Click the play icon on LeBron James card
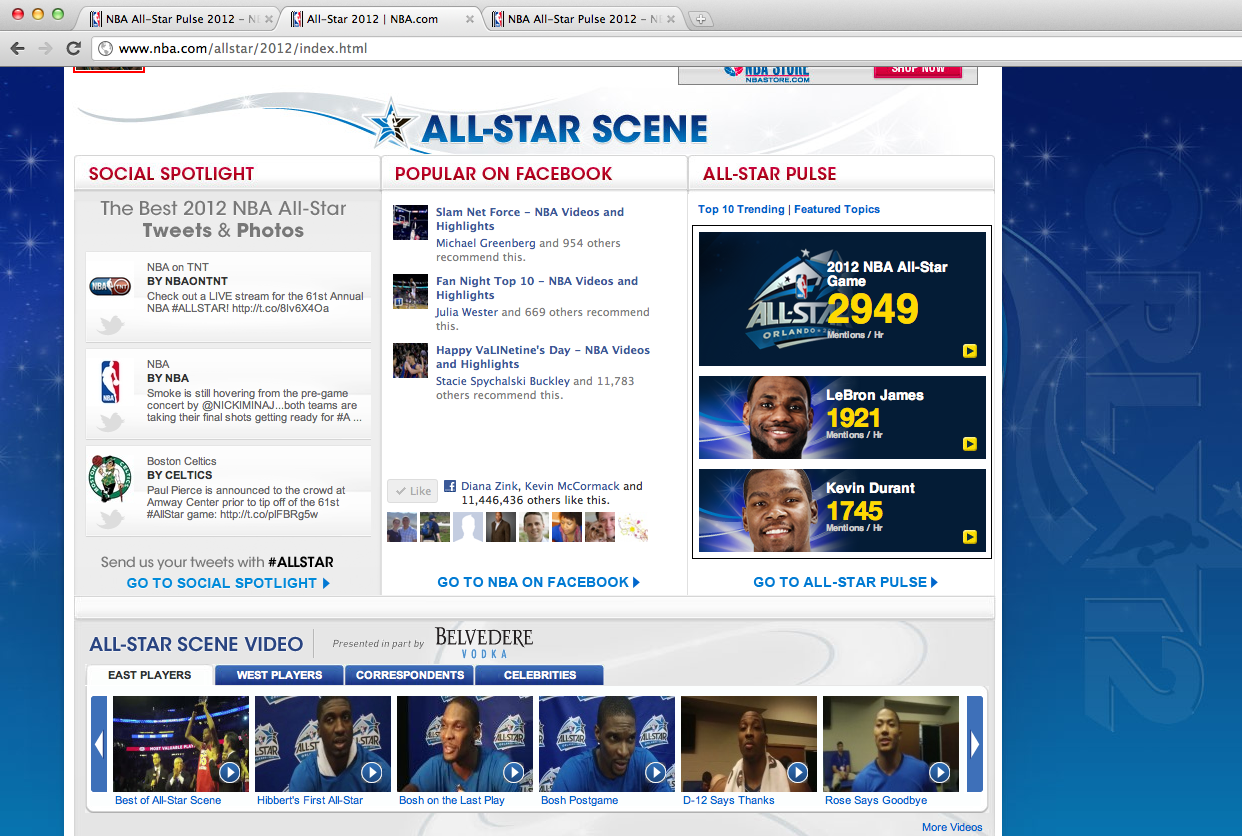The width and height of the screenshot is (1242, 836). pos(969,444)
